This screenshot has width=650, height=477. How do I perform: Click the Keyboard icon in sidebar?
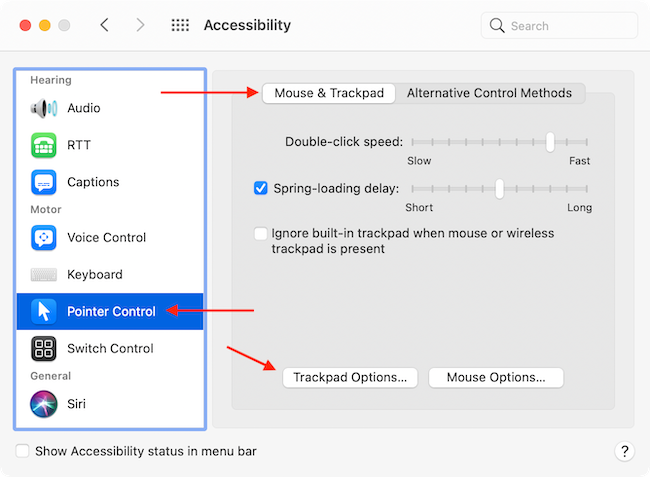point(44,275)
